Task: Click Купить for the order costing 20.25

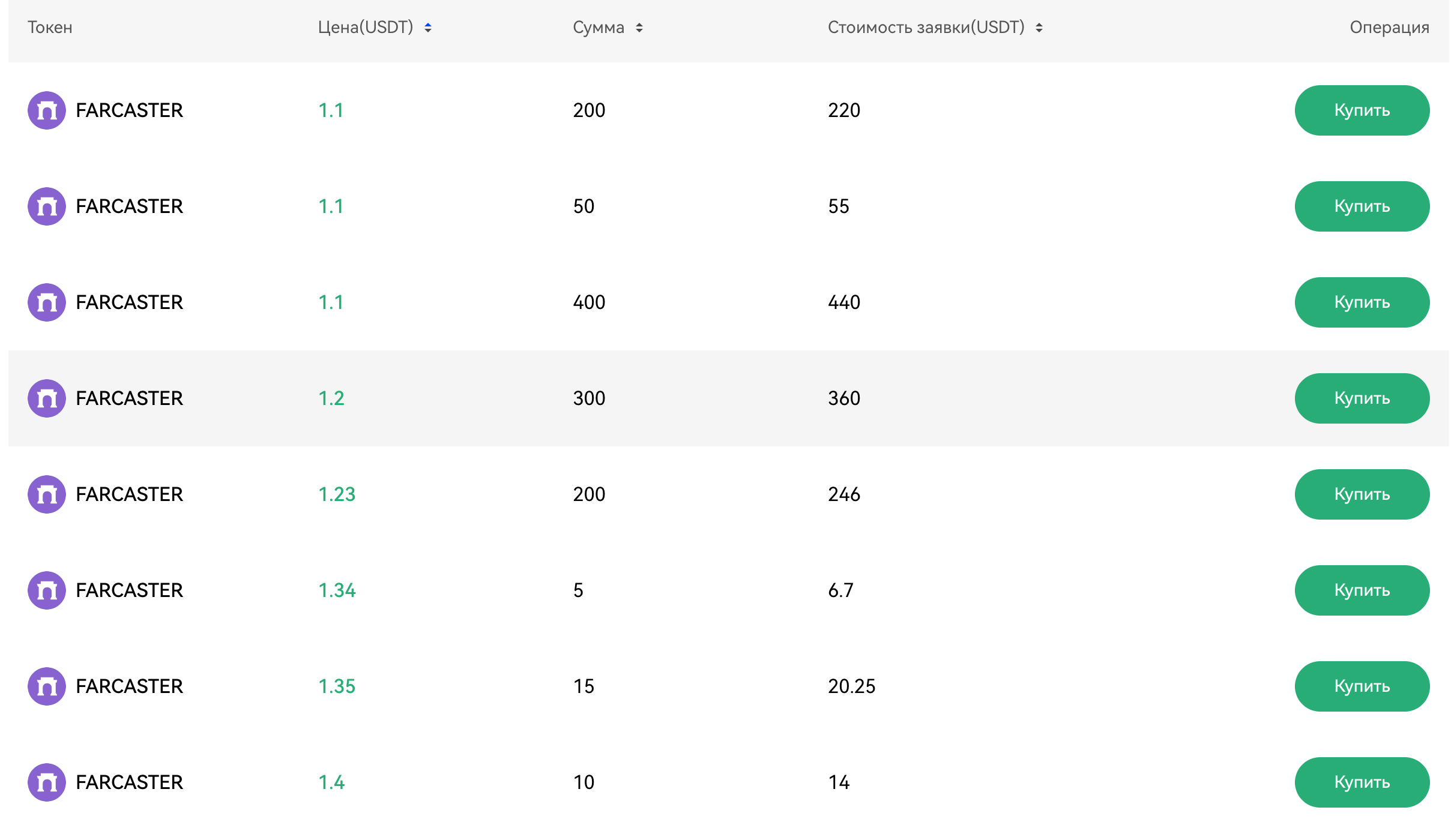Action: coord(1362,686)
